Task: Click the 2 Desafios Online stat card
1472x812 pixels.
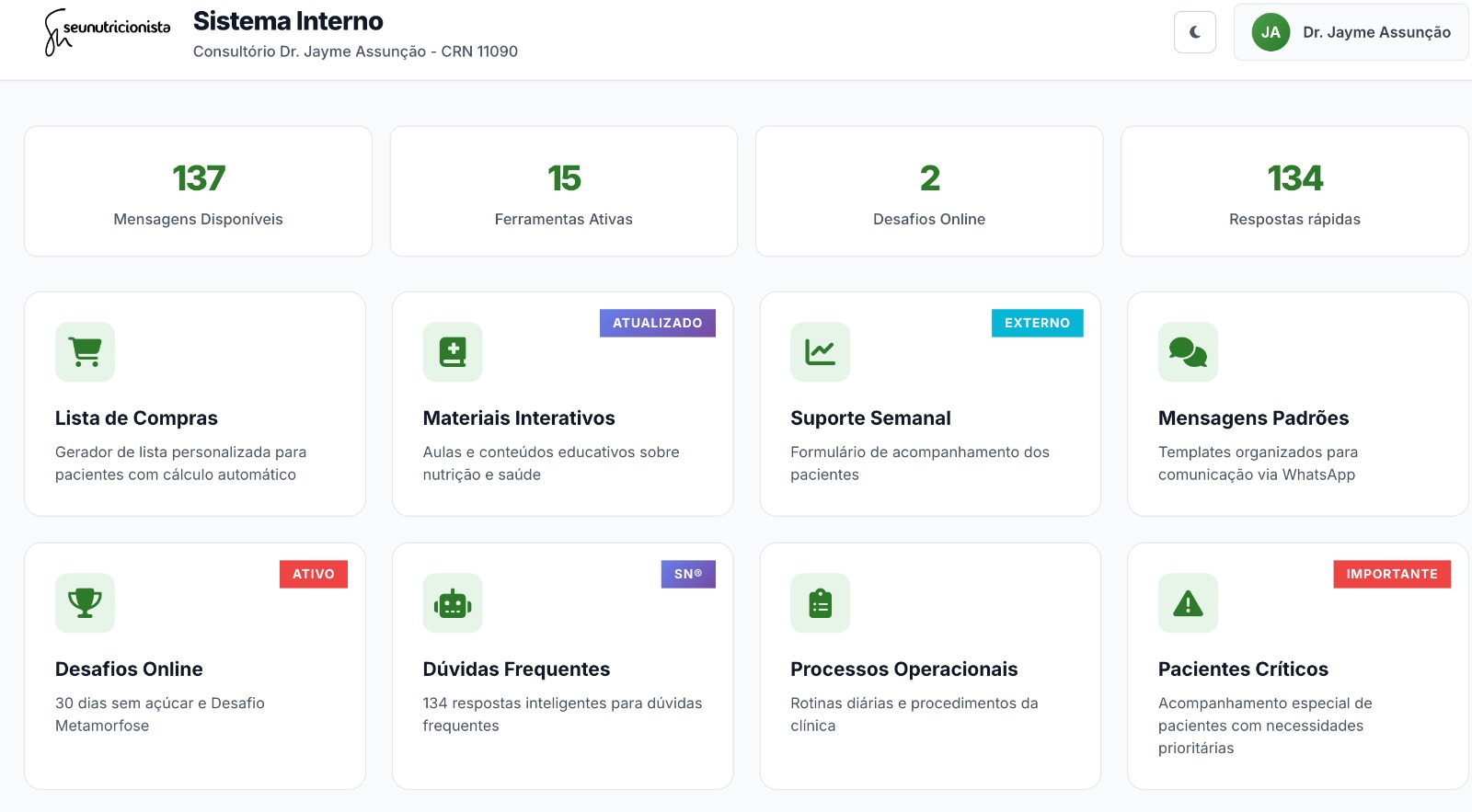Action: (x=929, y=191)
